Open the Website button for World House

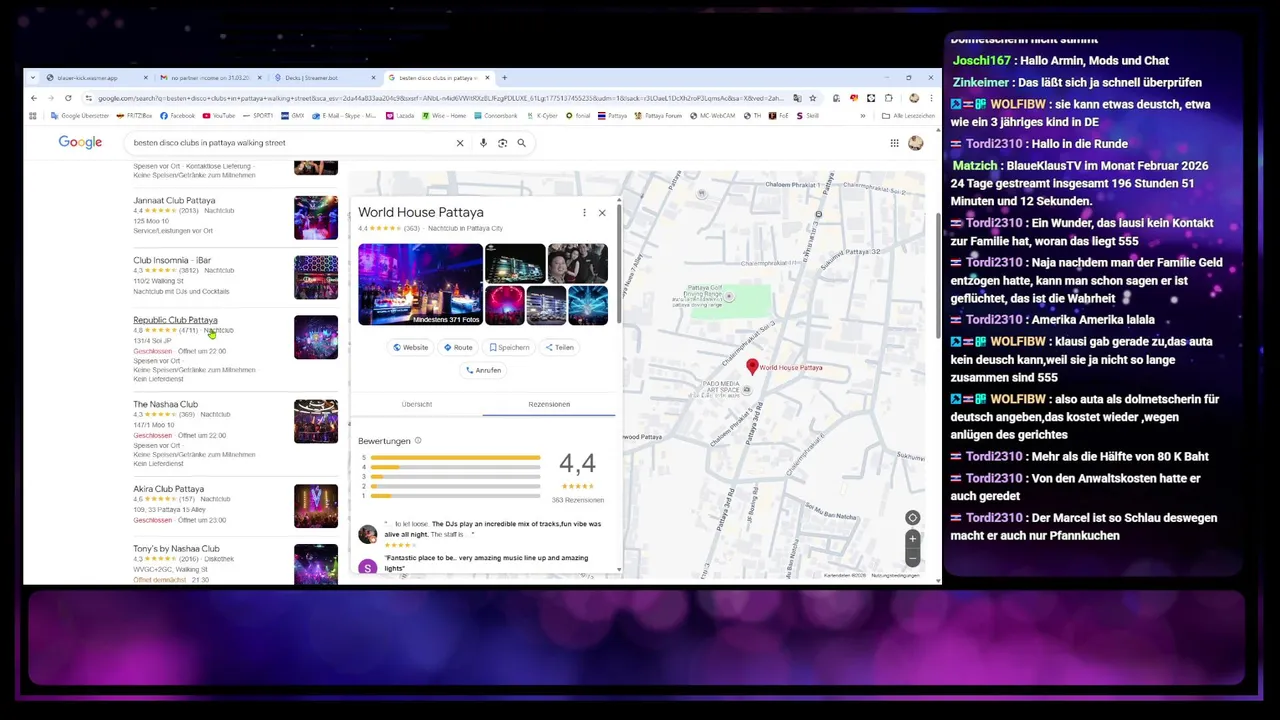click(x=410, y=348)
